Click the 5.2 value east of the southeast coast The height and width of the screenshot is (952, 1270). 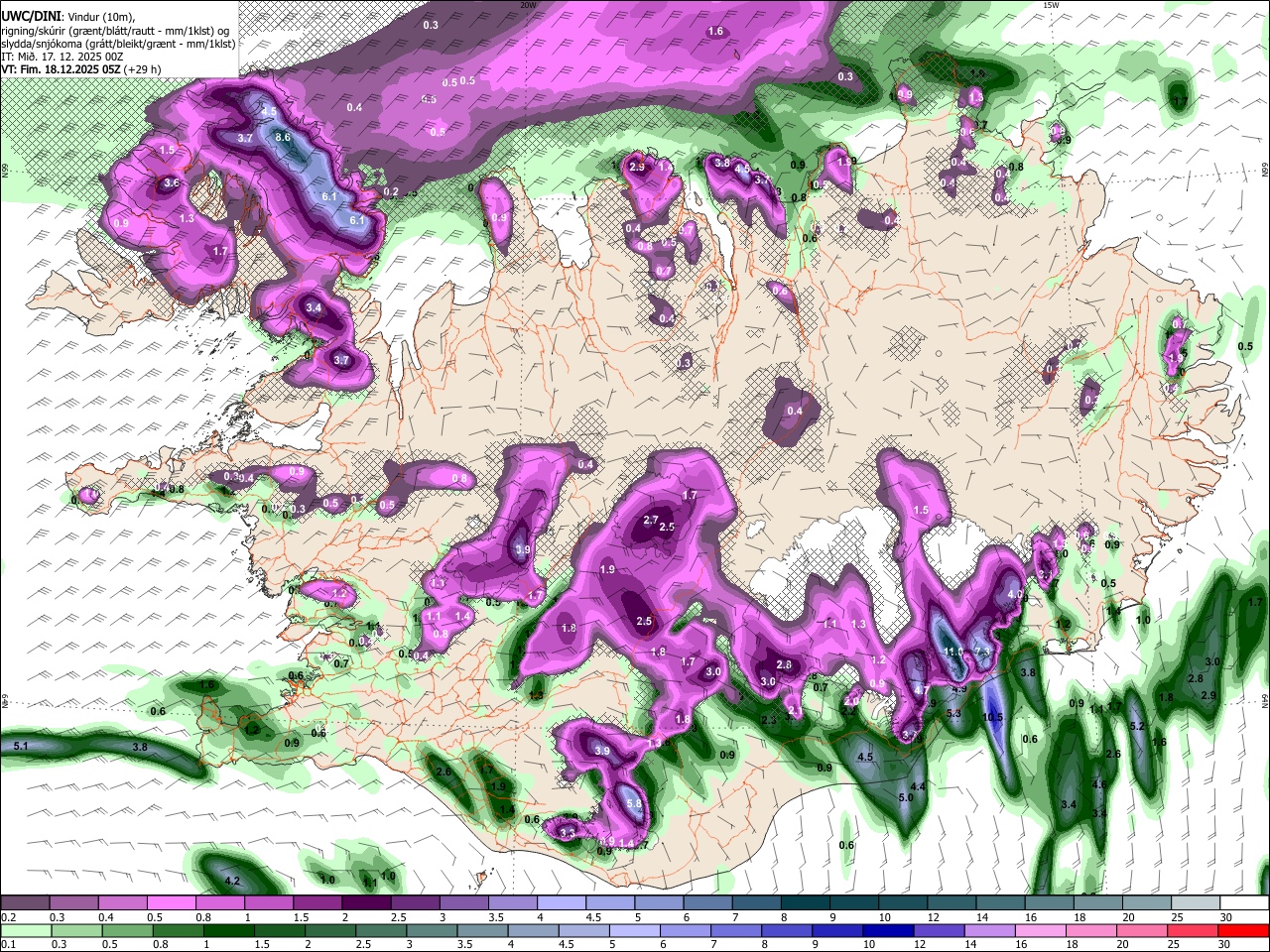click(1137, 727)
